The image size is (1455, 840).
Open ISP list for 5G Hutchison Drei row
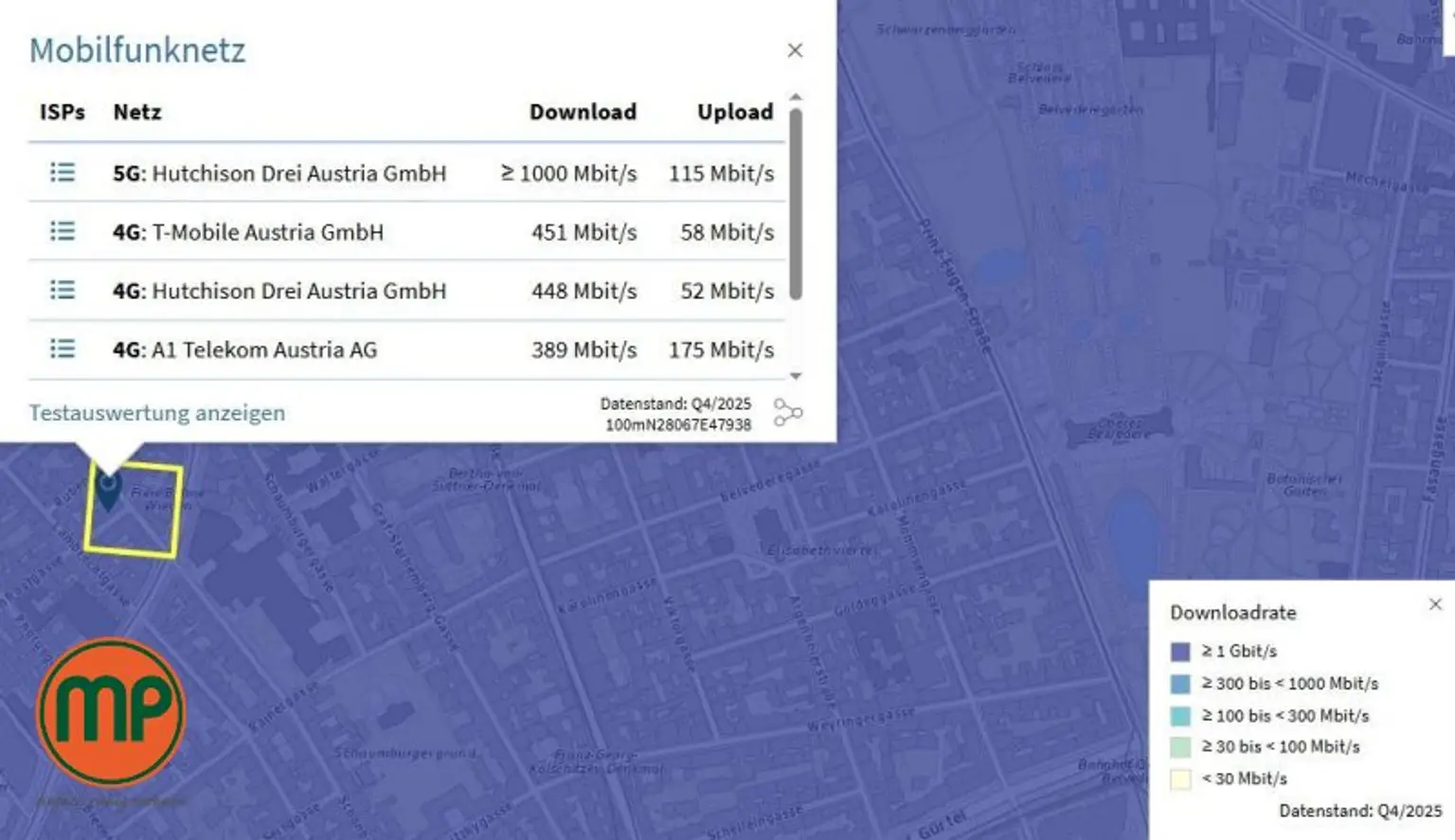click(x=63, y=172)
